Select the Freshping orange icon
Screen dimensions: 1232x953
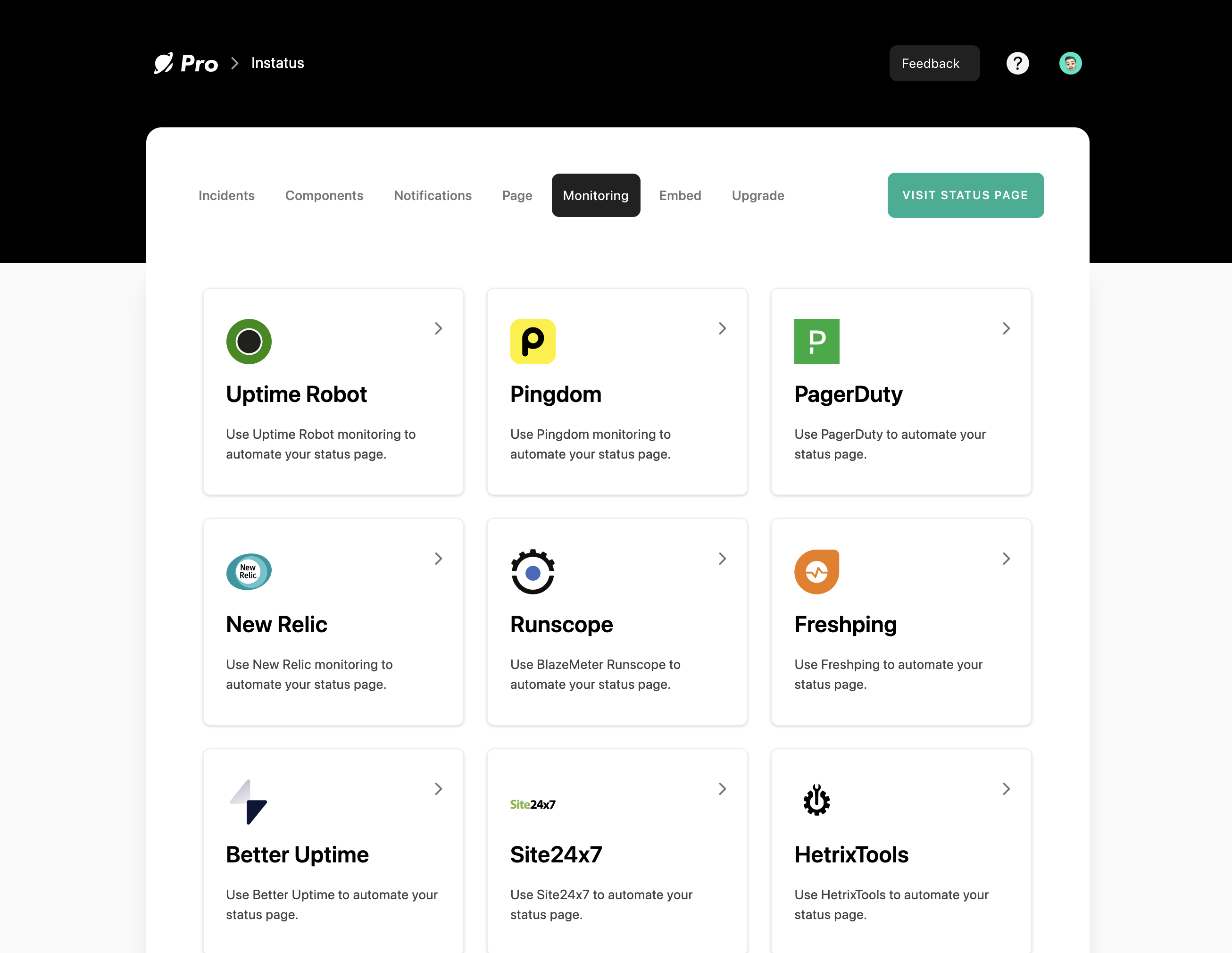coord(816,572)
